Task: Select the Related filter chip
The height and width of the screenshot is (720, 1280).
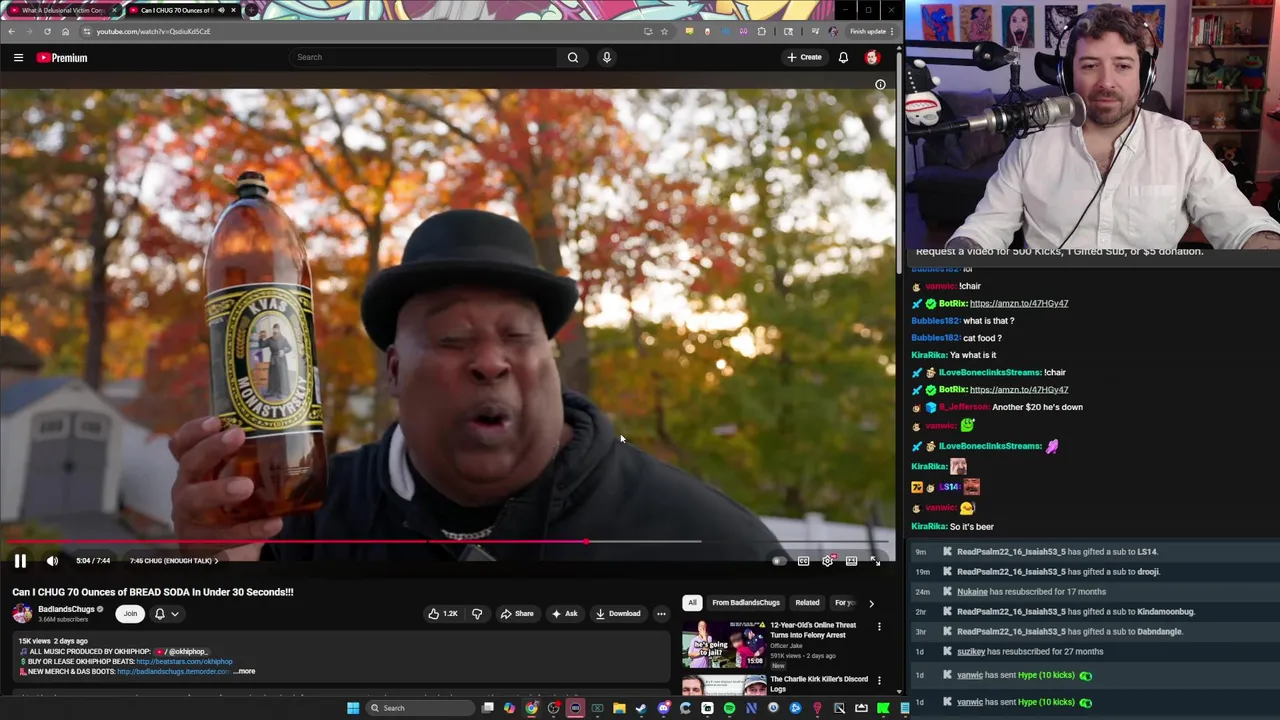Action: pyautogui.click(x=807, y=603)
